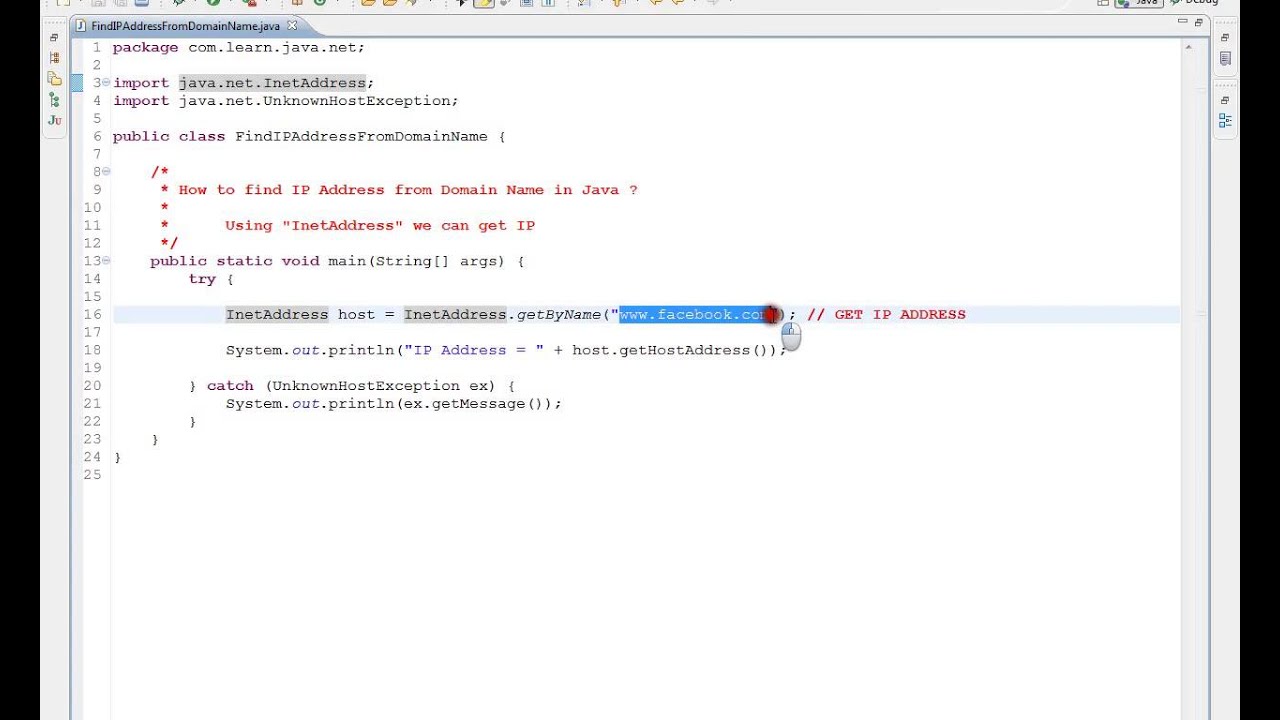
Task: Click ex.getMessage() on line 21
Action: coord(474,404)
